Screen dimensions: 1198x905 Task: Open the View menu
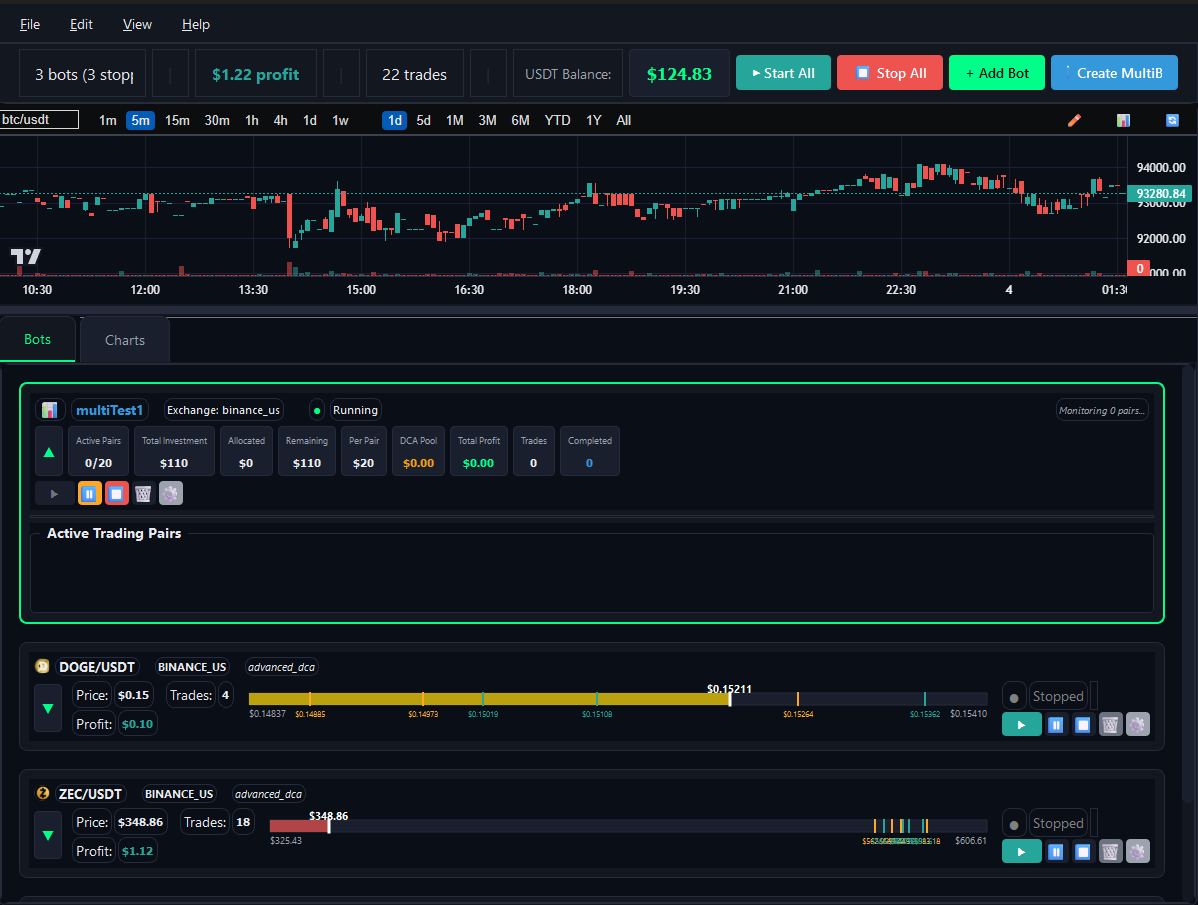click(x=137, y=24)
